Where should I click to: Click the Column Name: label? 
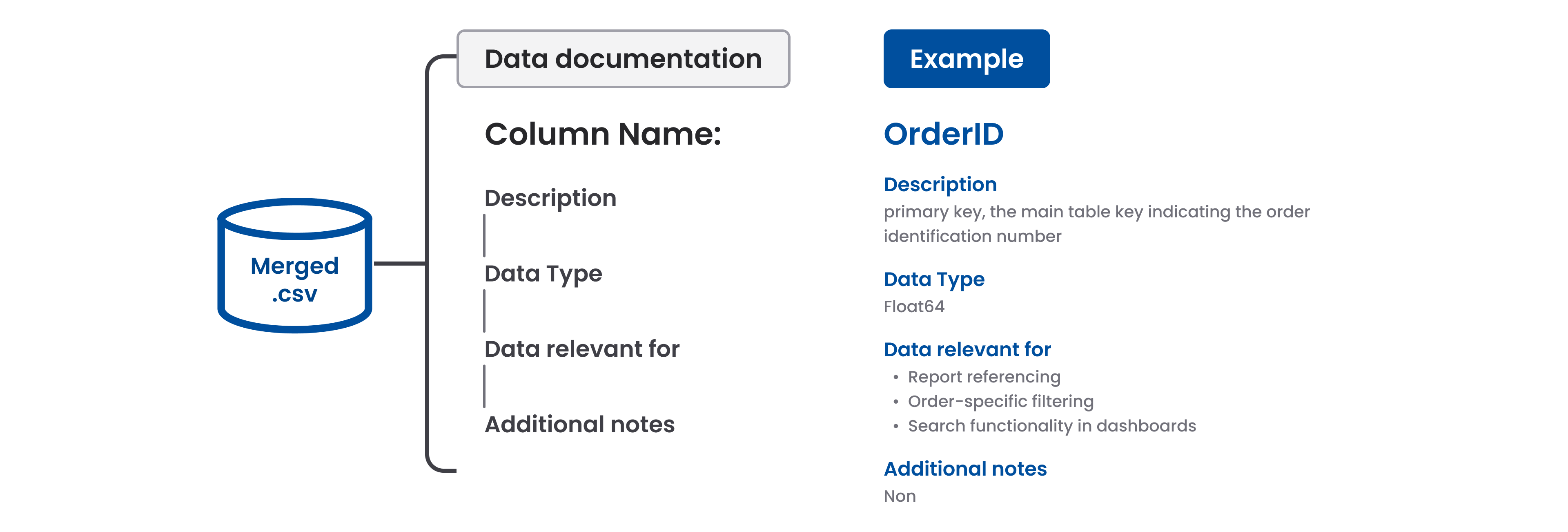click(603, 134)
